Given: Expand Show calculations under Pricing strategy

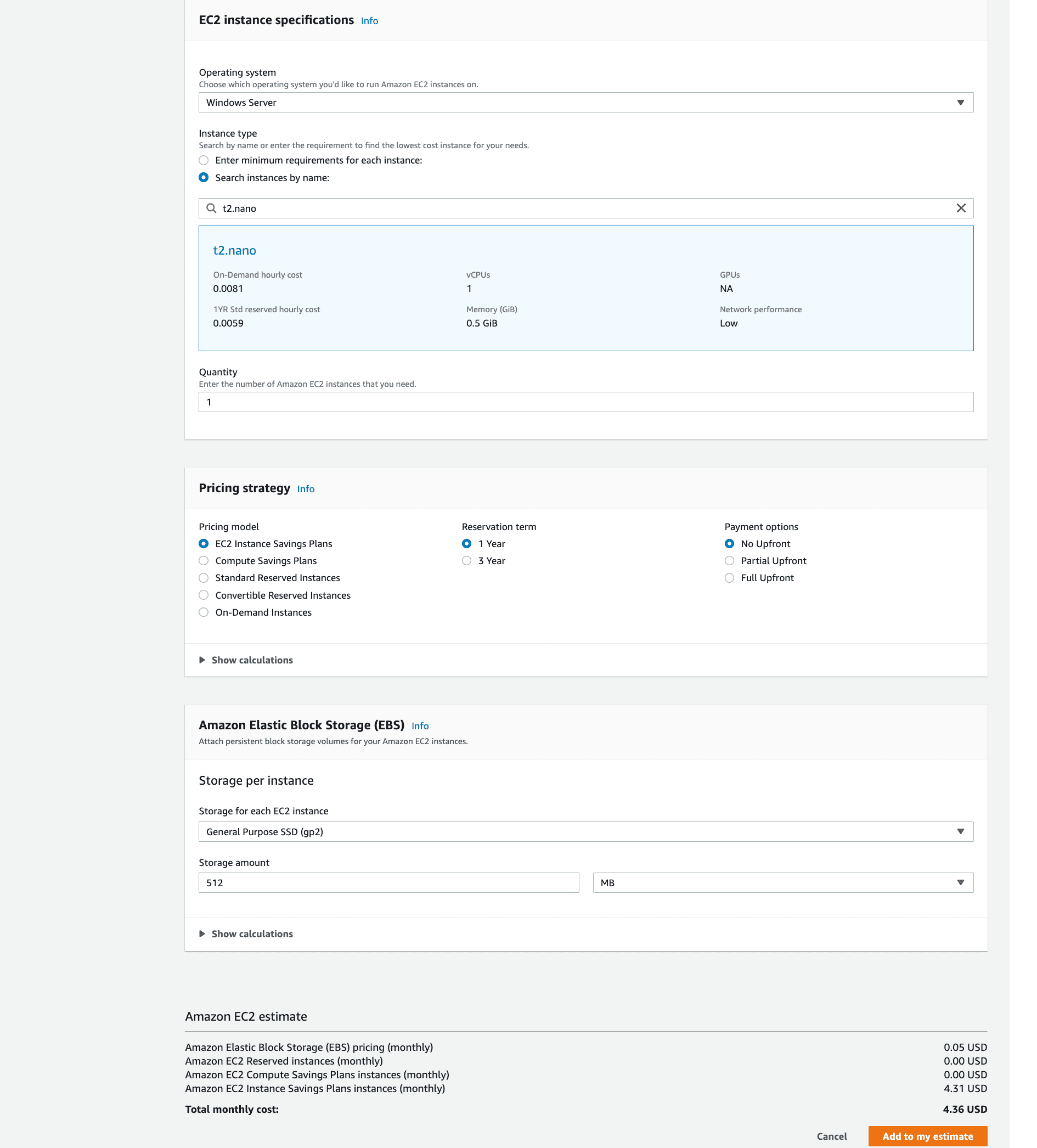Looking at the screenshot, I should [x=246, y=661].
